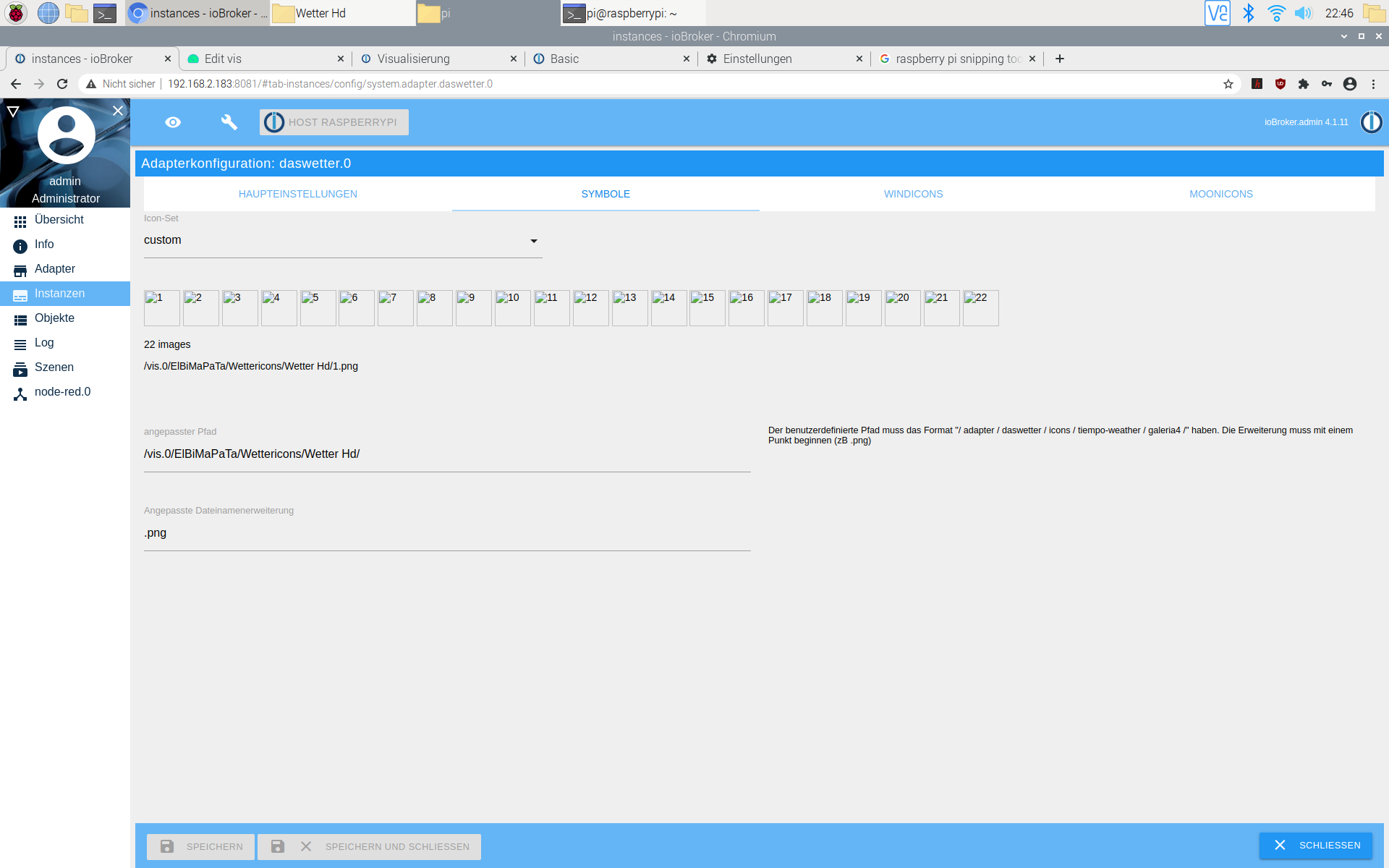Select icon thumbnail number 5

[x=318, y=307]
